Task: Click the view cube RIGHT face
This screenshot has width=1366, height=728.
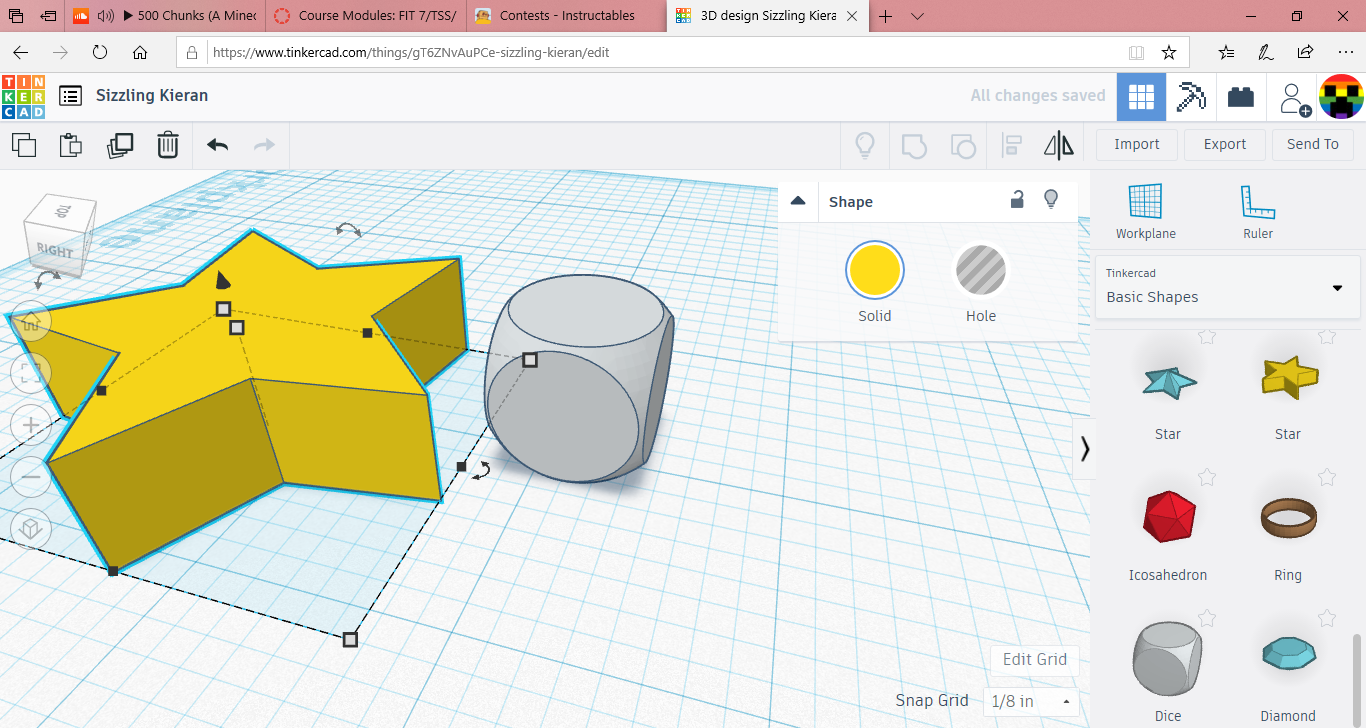Action: pyautogui.click(x=55, y=250)
